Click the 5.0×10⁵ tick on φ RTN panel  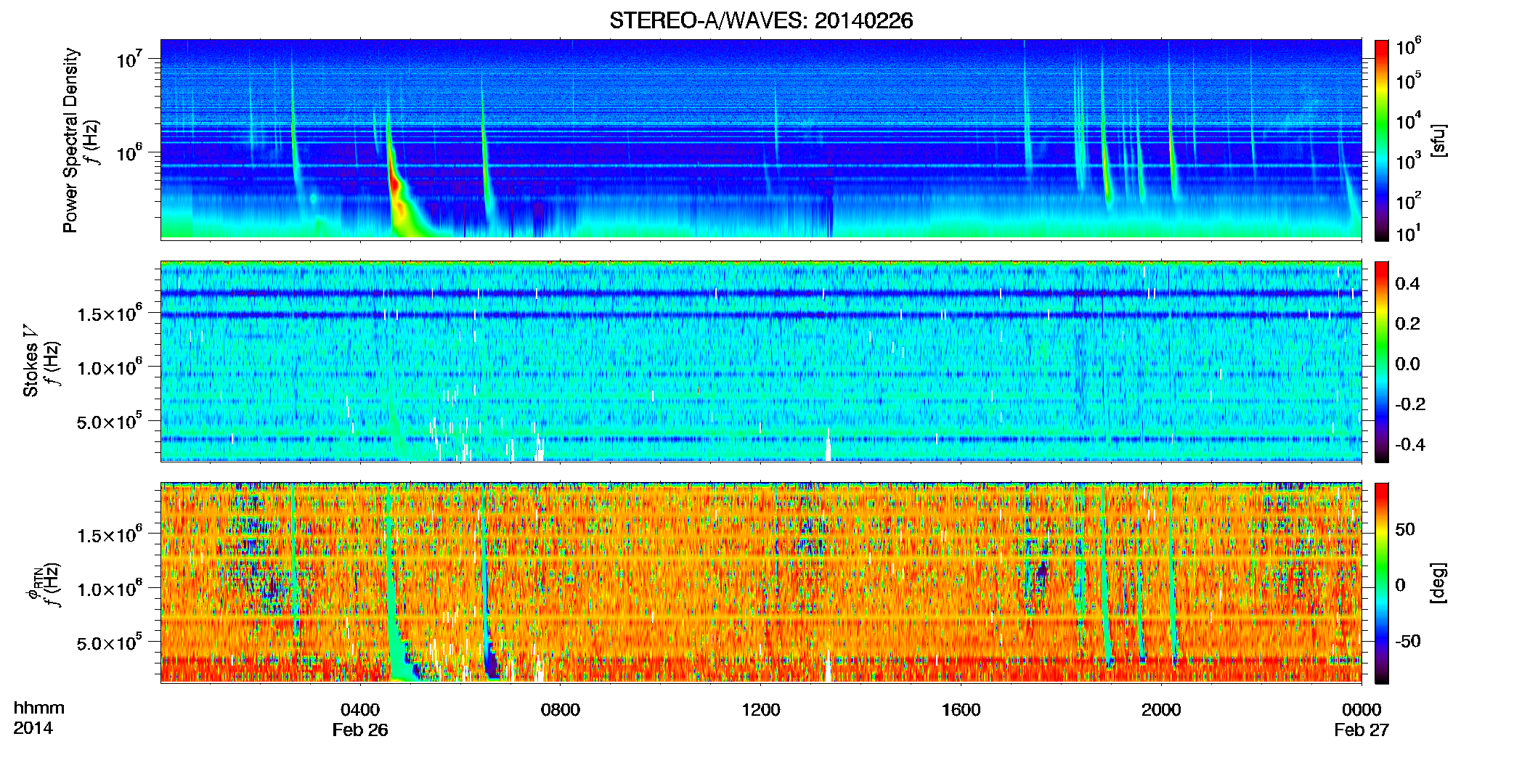pos(110,642)
